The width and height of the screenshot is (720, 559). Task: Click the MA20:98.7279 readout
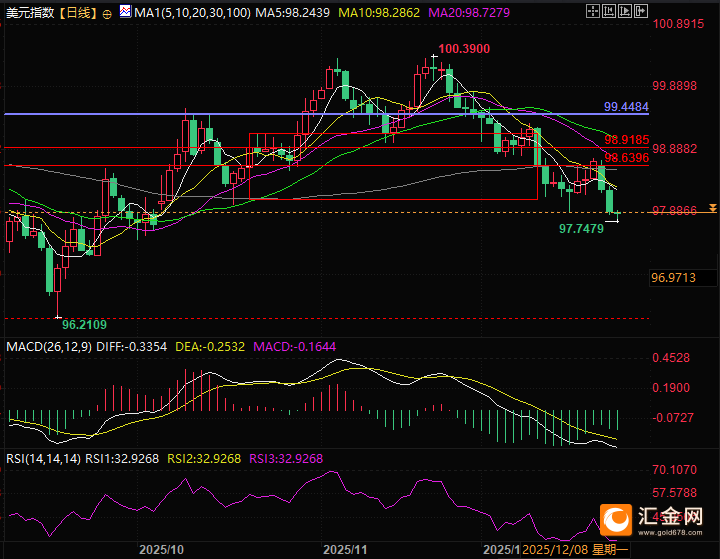pos(469,13)
